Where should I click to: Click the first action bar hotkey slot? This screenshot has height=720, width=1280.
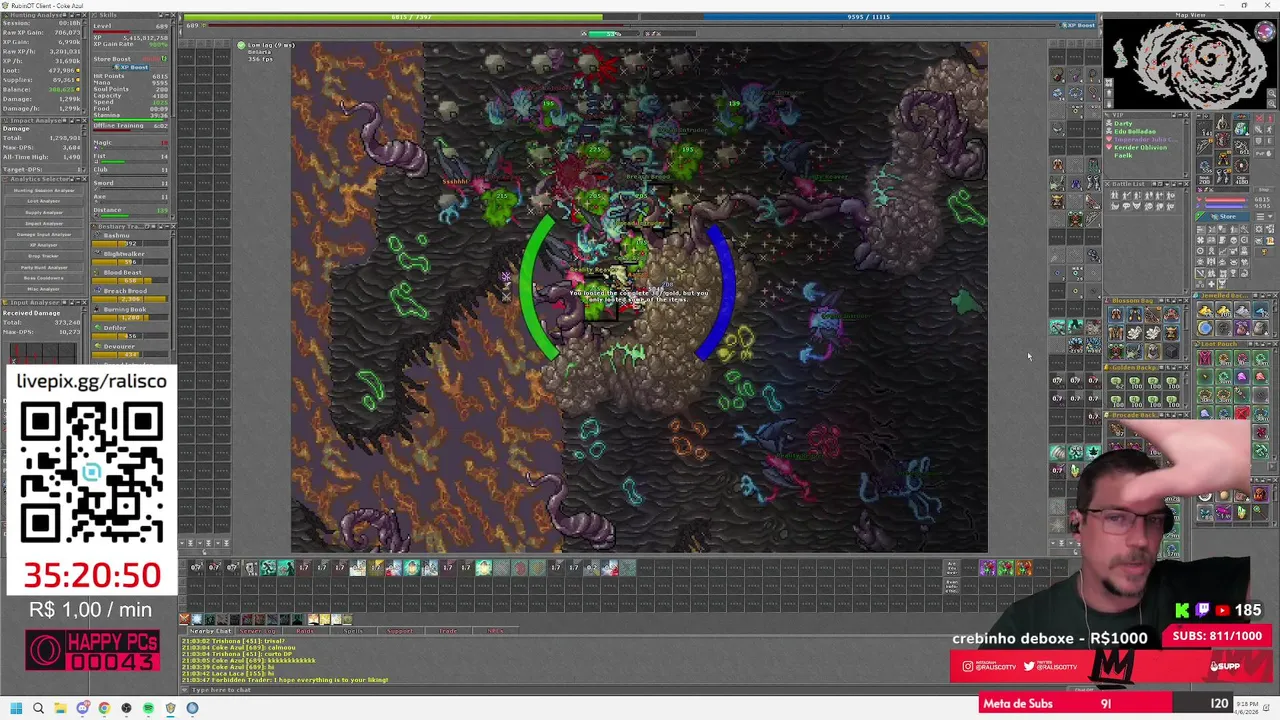pos(196,568)
